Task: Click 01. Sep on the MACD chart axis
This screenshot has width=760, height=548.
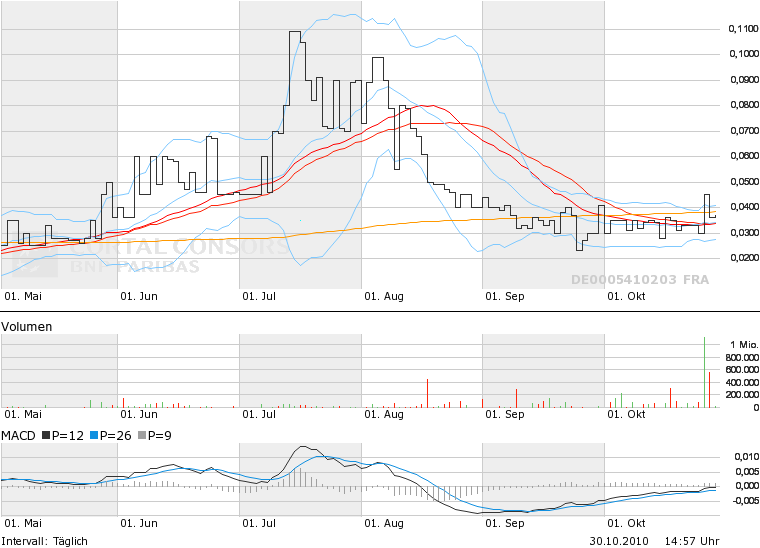Action: (505, 523)
